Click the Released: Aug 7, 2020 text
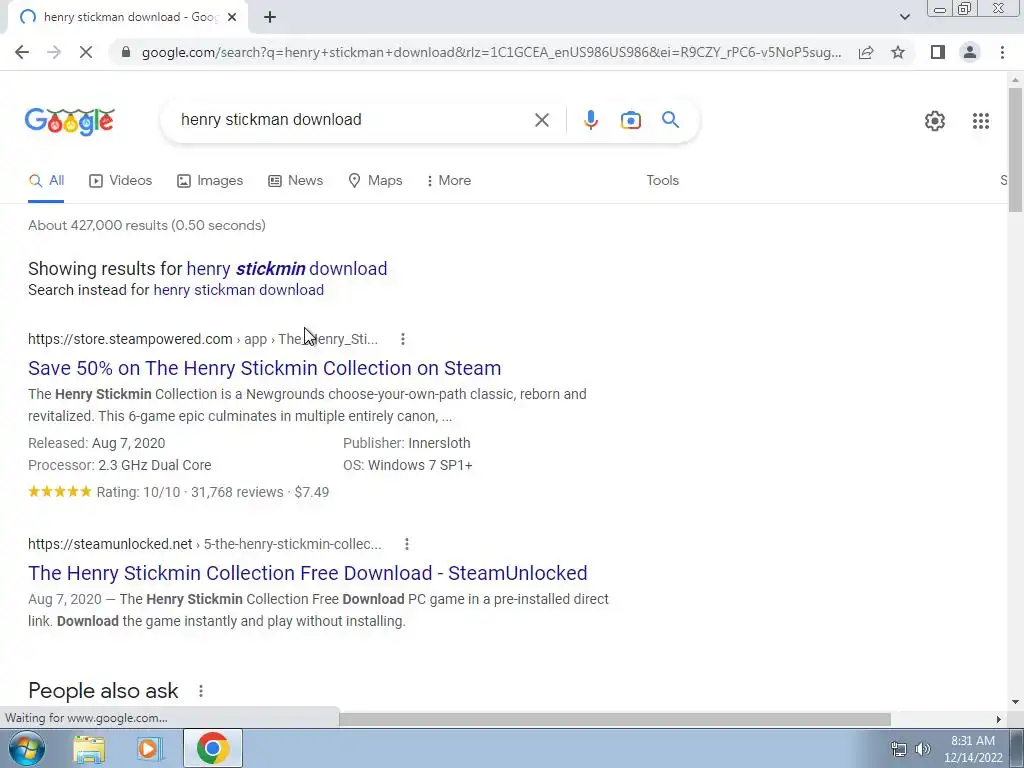Image resolution: width=1024 pixels, height=768 pixels. [x=97, y=443]
